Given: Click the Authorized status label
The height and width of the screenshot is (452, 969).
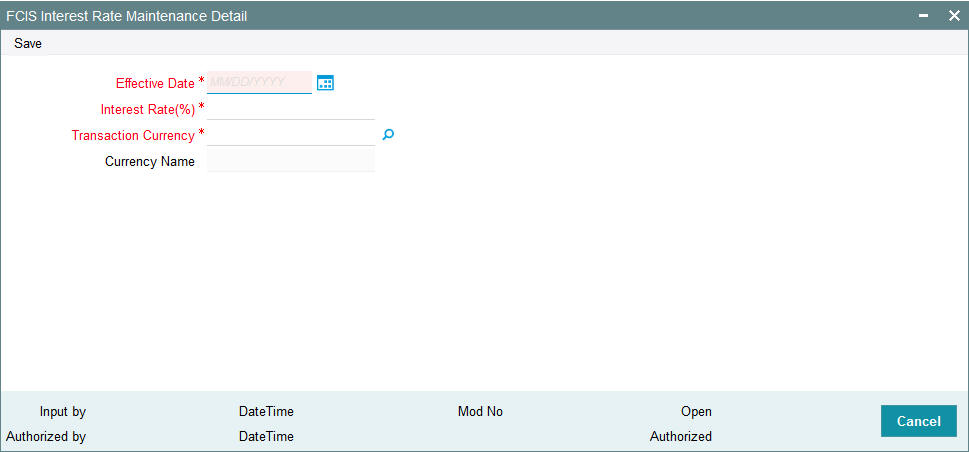Looking at the screenshot, I should pos(681,437).
